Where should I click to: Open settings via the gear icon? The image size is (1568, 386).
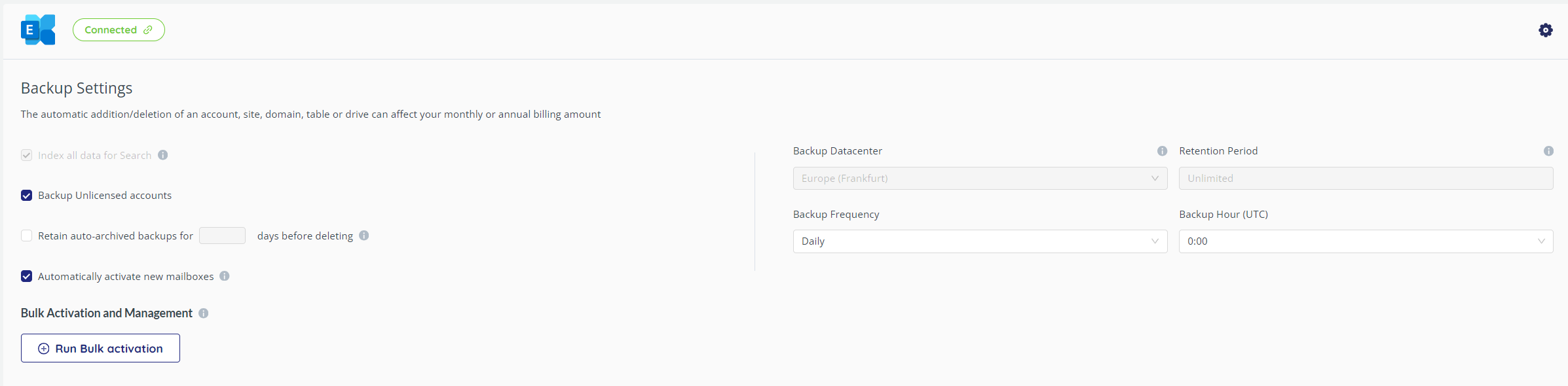tap(1546, 30)
